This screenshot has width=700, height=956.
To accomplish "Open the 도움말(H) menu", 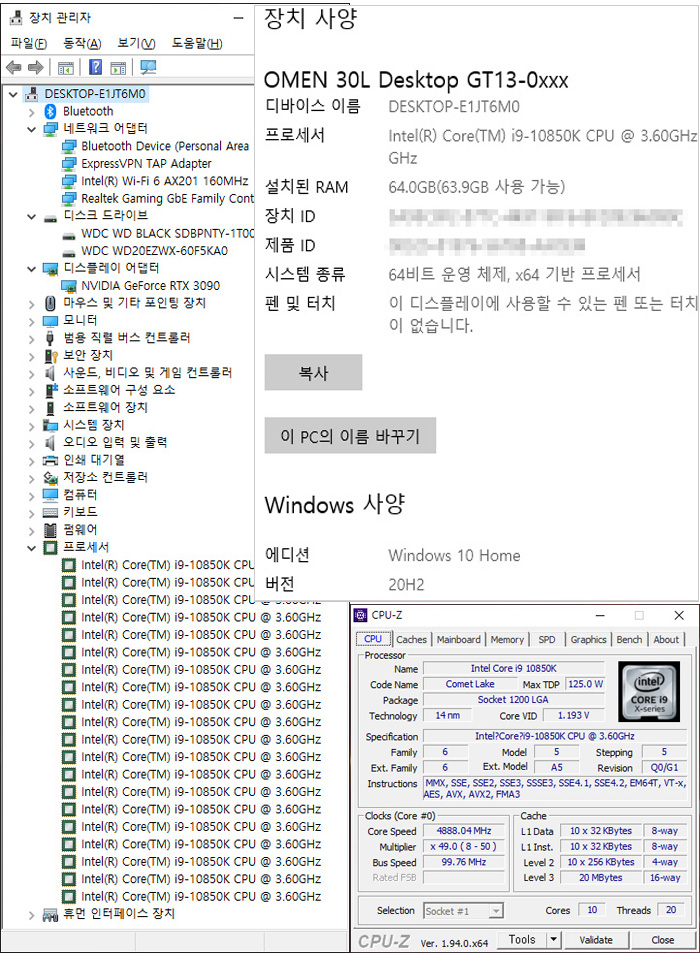I will pyautogui.click(x=197, y=43).
